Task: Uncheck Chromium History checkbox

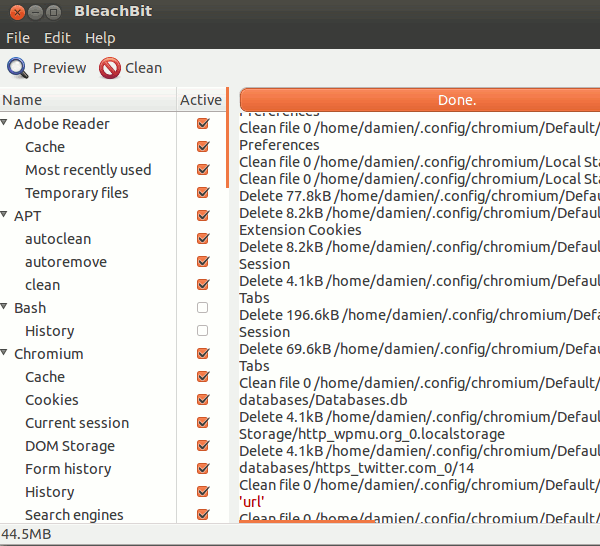Action: [203, 491]
